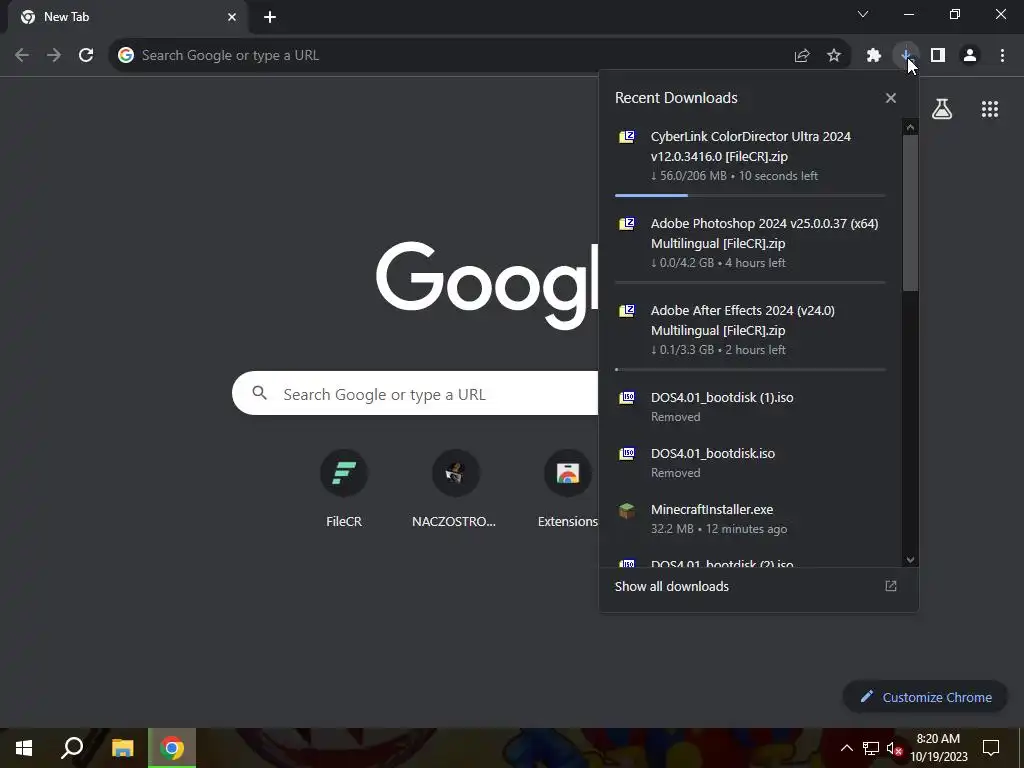Open the tab search dropdown chevron

[x=863, y=14]
